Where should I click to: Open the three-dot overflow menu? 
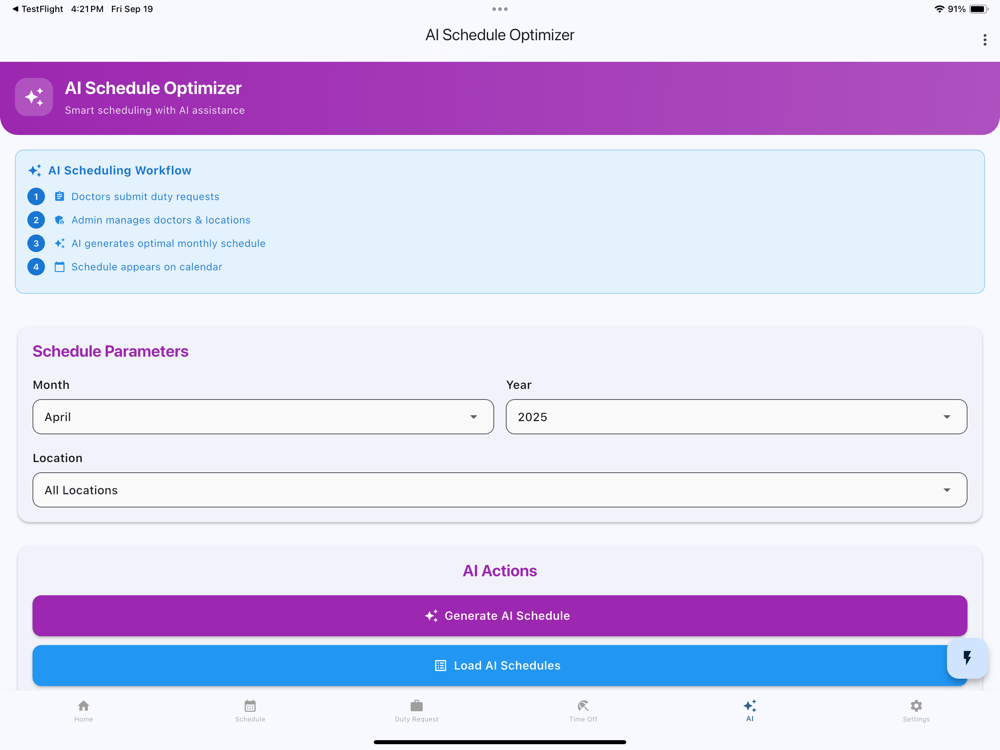(x=985, y=40)
